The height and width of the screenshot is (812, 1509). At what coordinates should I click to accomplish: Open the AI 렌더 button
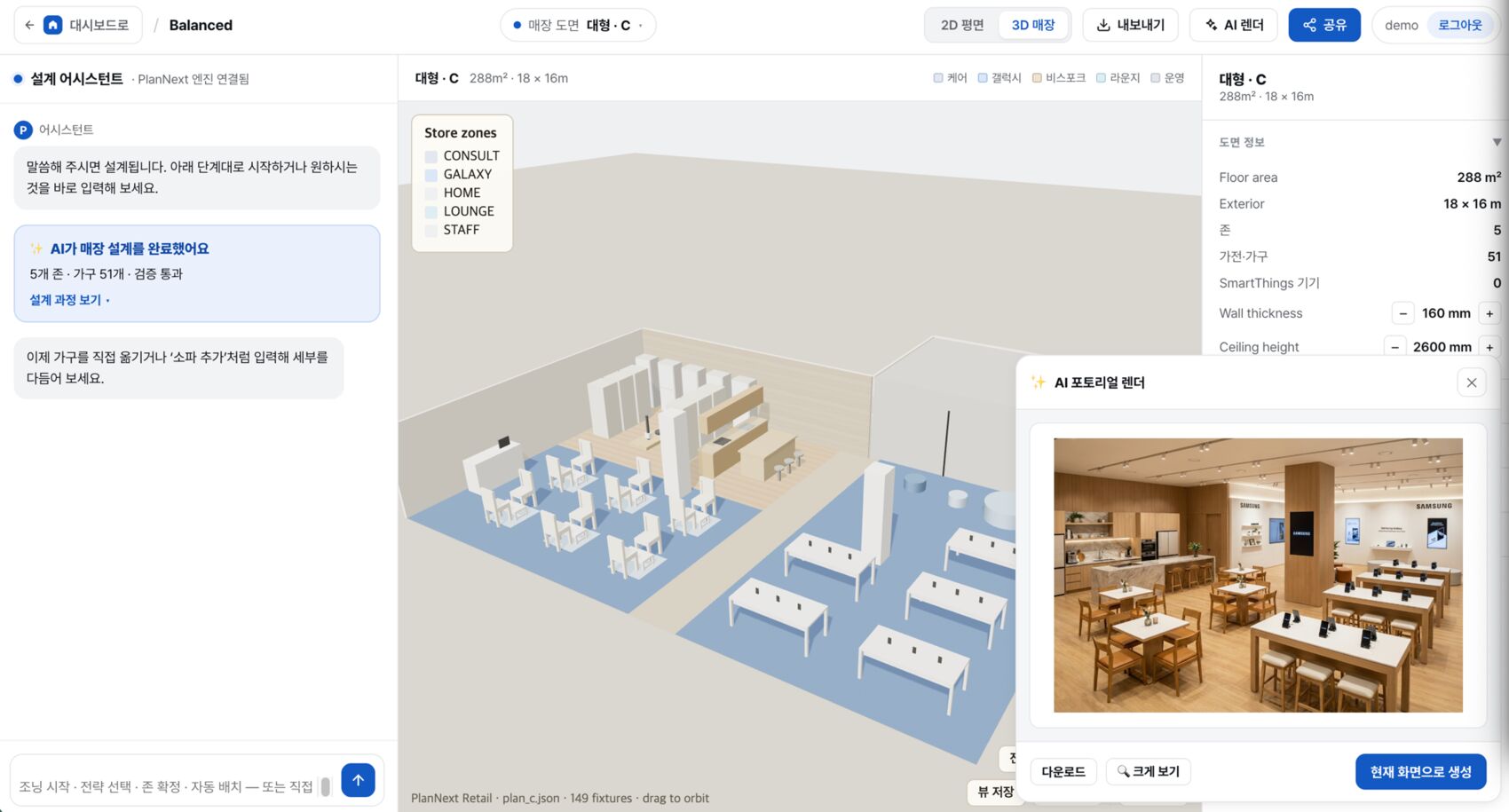point(1234,25)
